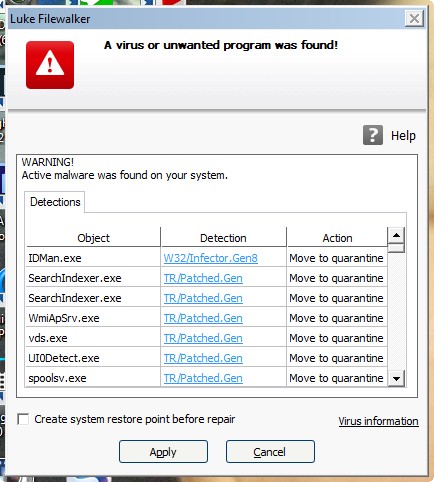Select the WmiApSrv.exe object cell
434x482 pixels.
pos(93,318)
